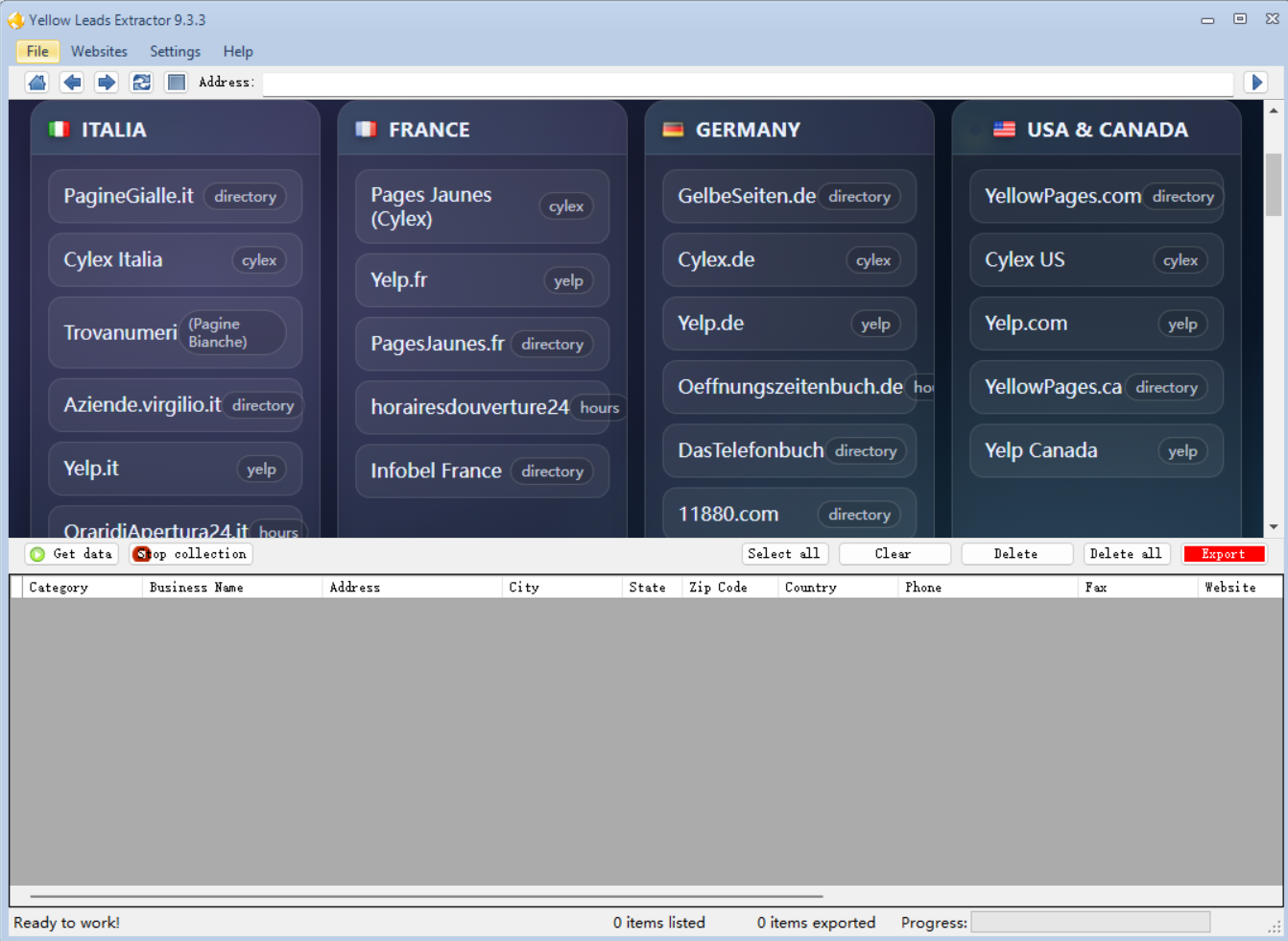Click the Refresh page icon
The height and width of the screenshot is (941, 1288).
click(141, 83)
